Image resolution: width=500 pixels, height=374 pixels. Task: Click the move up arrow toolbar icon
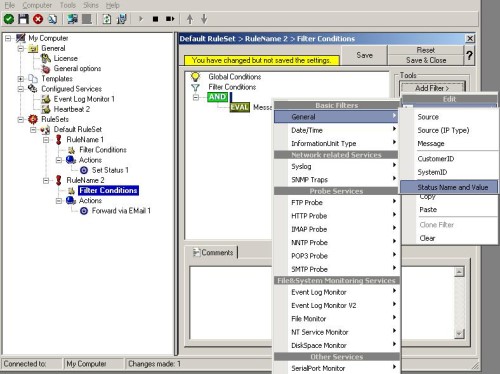pos(190,19)
